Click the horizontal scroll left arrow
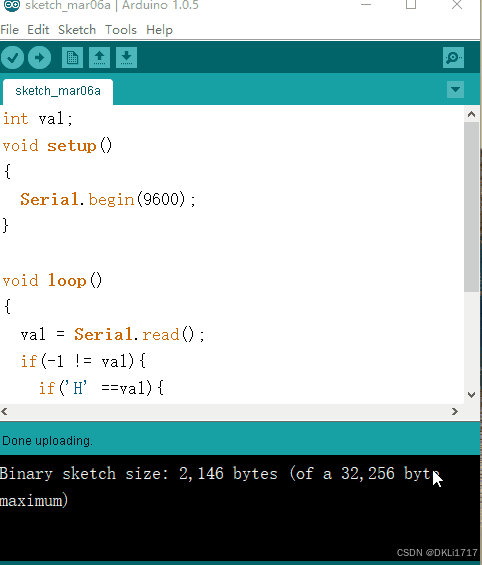 pyautogui.click(x=4, y=411)
